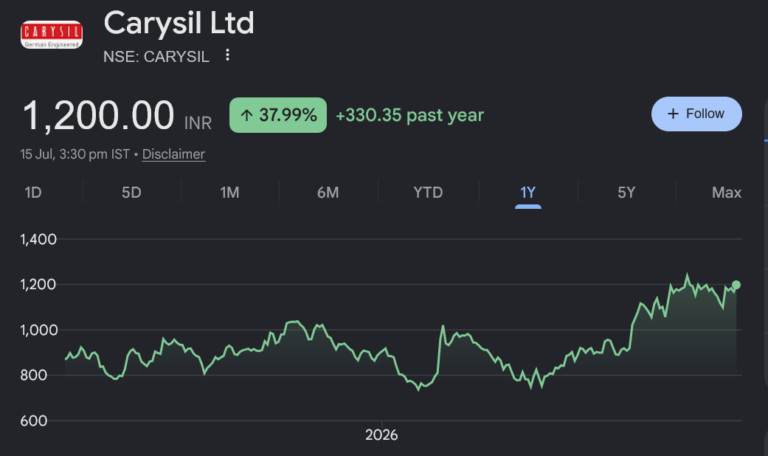
Task: Click the Carysil company logo
Action: pyautogui.click(x=51, y=34)
